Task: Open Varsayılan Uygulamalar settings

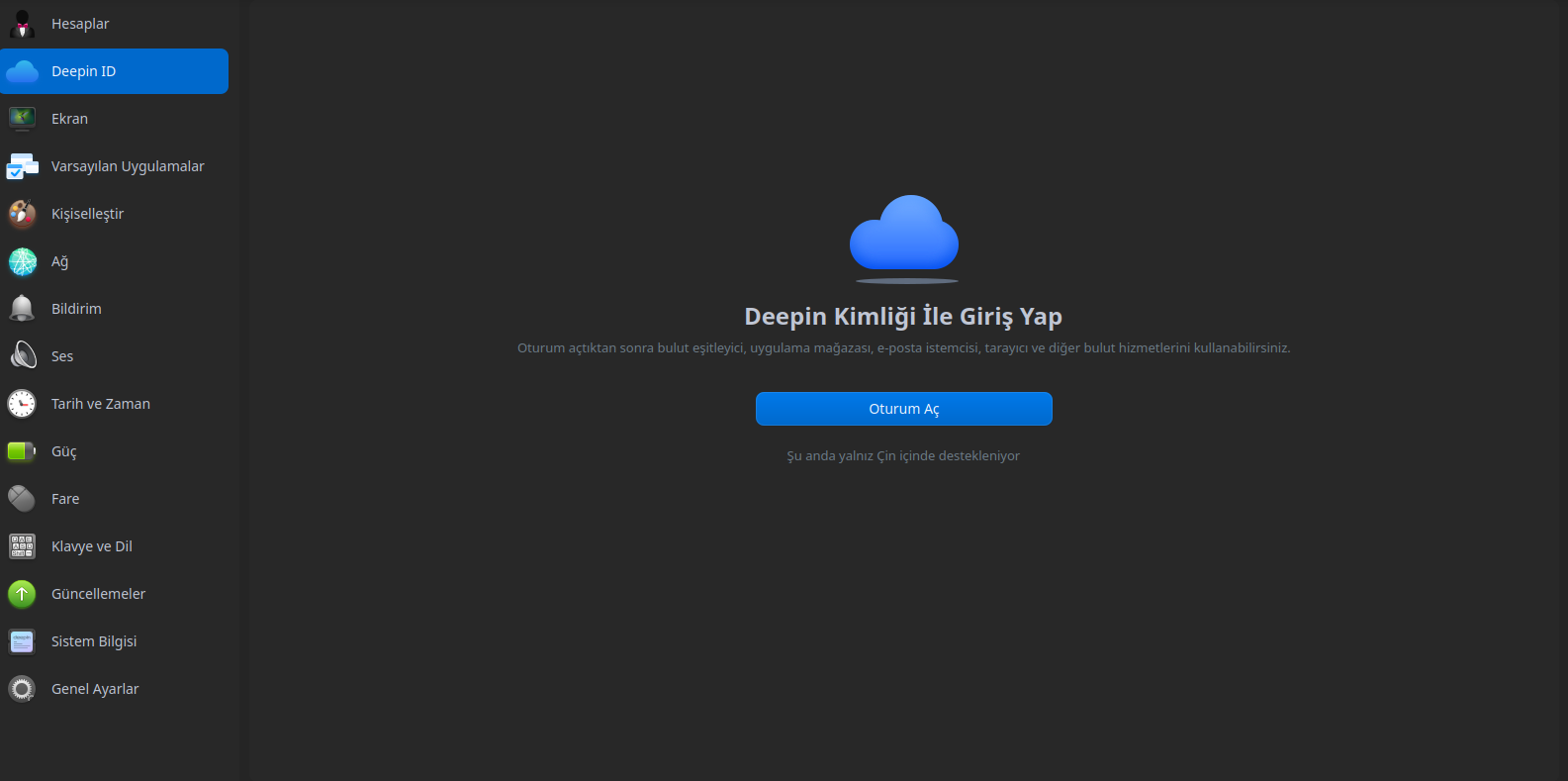Action: tap(115, 166)
